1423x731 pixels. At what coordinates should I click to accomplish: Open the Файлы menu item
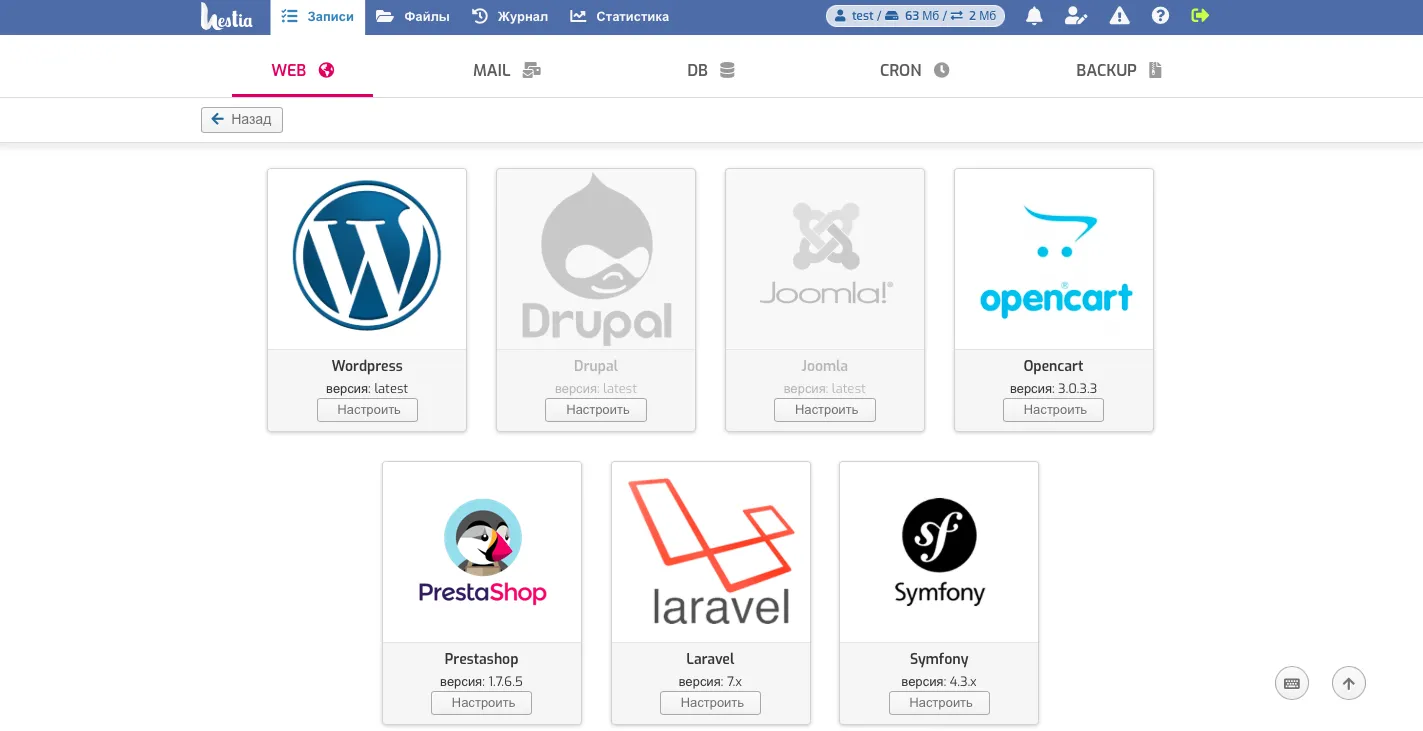point(413,17)
